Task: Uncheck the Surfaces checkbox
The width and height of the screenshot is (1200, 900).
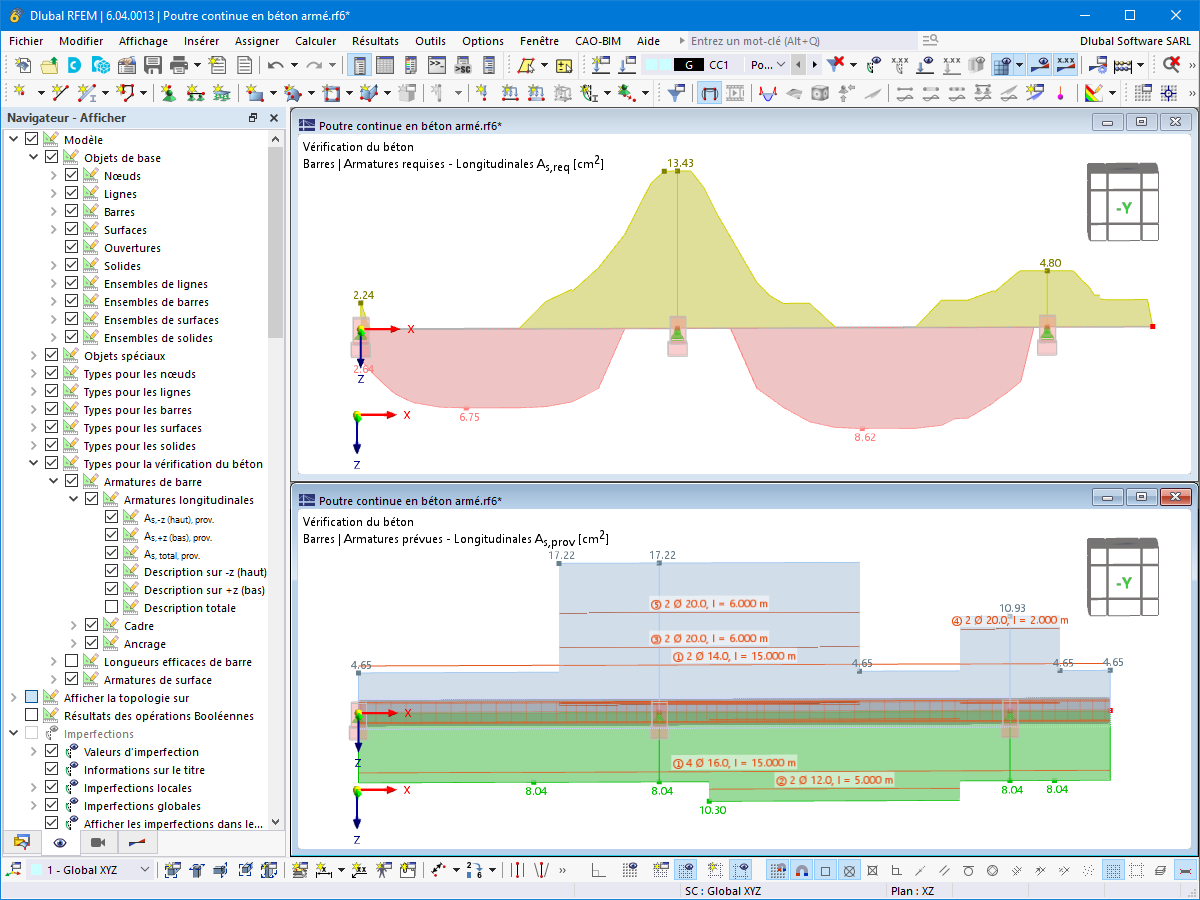Action: tap(72, 230)
